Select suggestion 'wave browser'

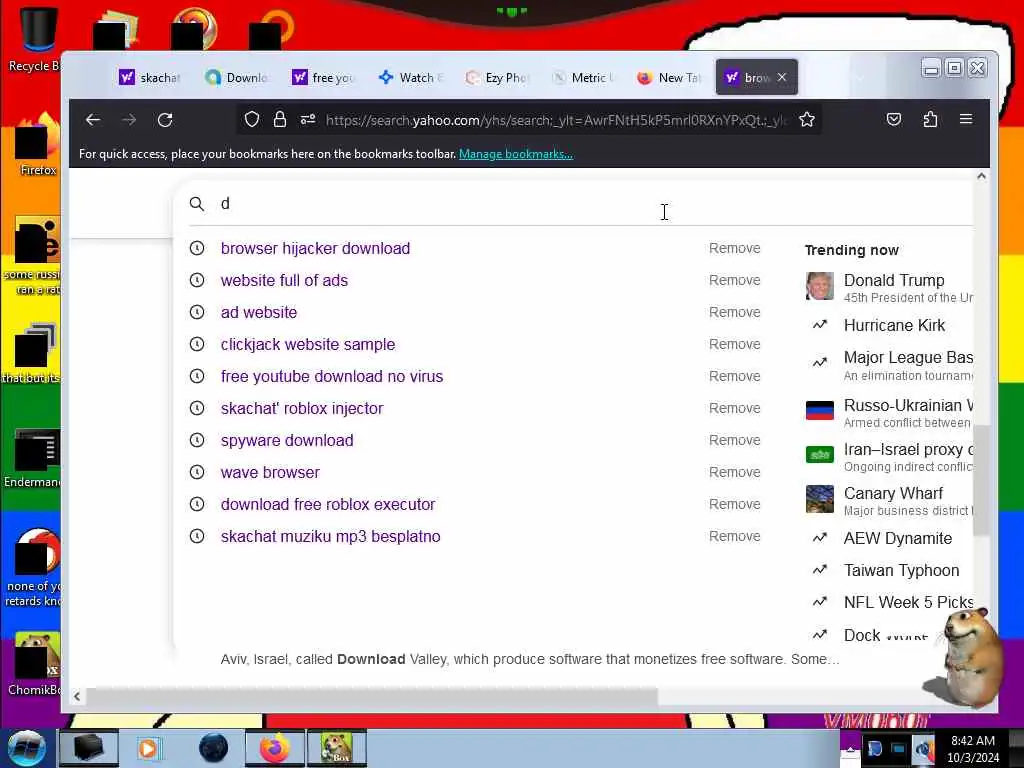270,472
